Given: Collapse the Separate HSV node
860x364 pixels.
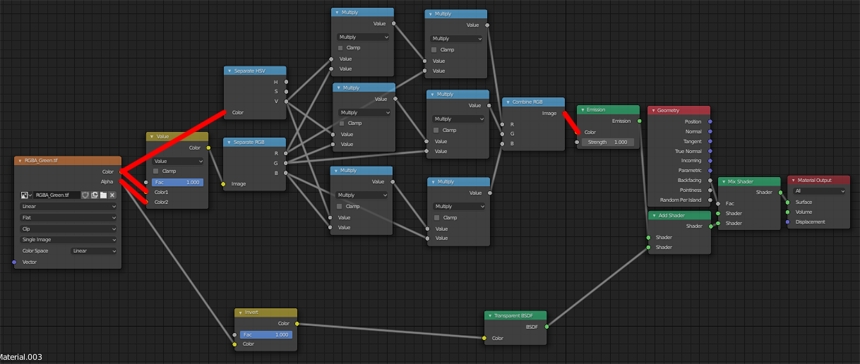Looking at the screenshot, I should pos(229,71).
